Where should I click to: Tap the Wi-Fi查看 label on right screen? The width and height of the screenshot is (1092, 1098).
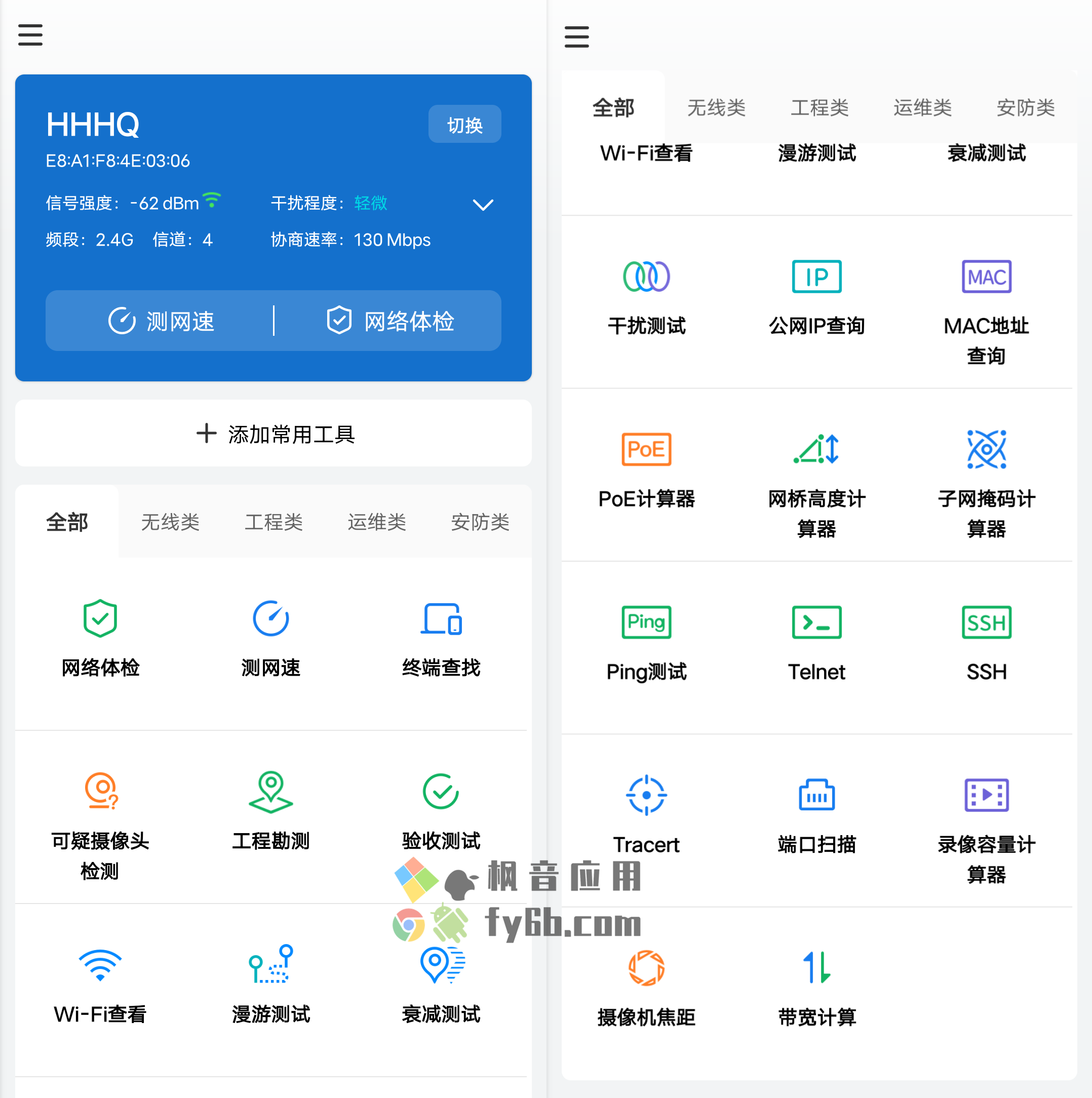(646, 153)
